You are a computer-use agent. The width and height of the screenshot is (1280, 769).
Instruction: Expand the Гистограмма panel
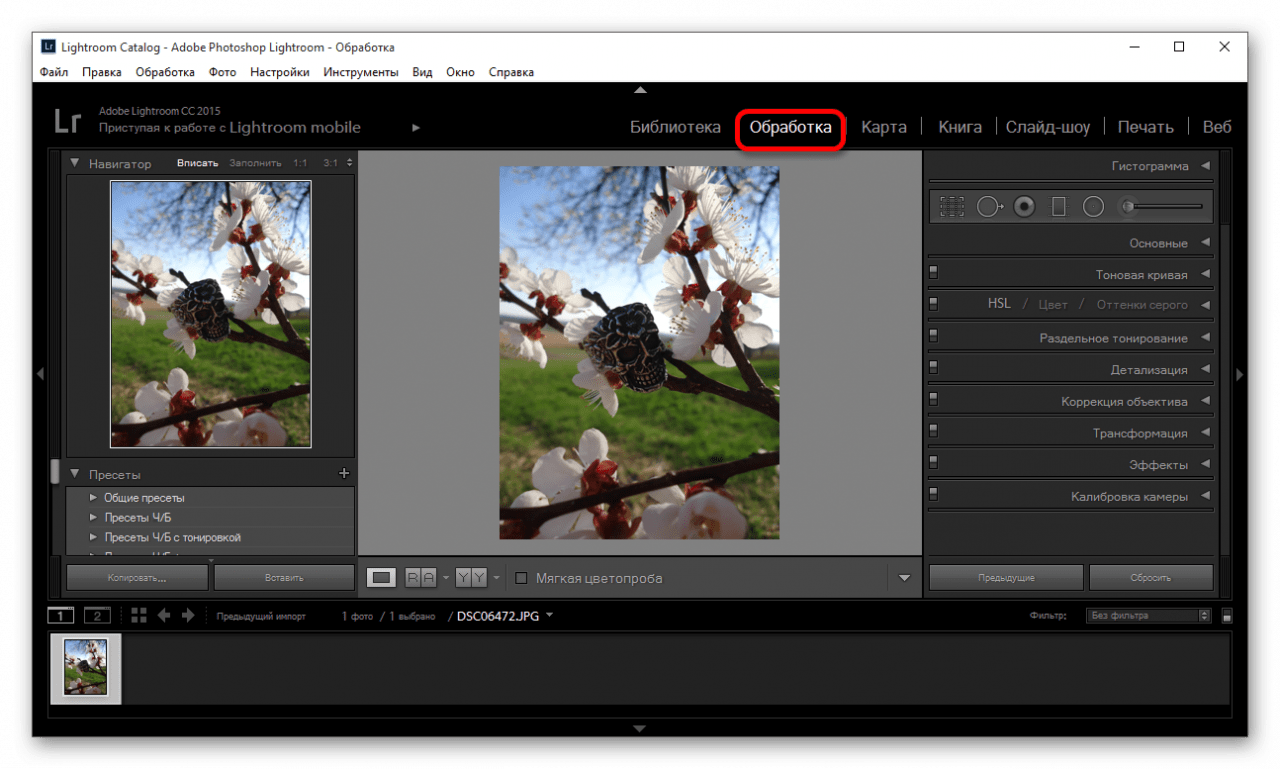[1205, 166]
